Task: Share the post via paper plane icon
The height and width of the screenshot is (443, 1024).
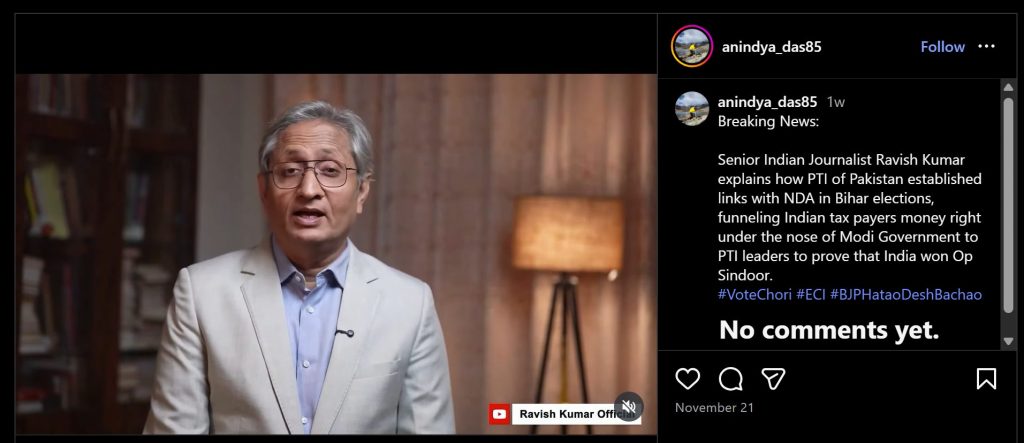Action: click(773, 378)
